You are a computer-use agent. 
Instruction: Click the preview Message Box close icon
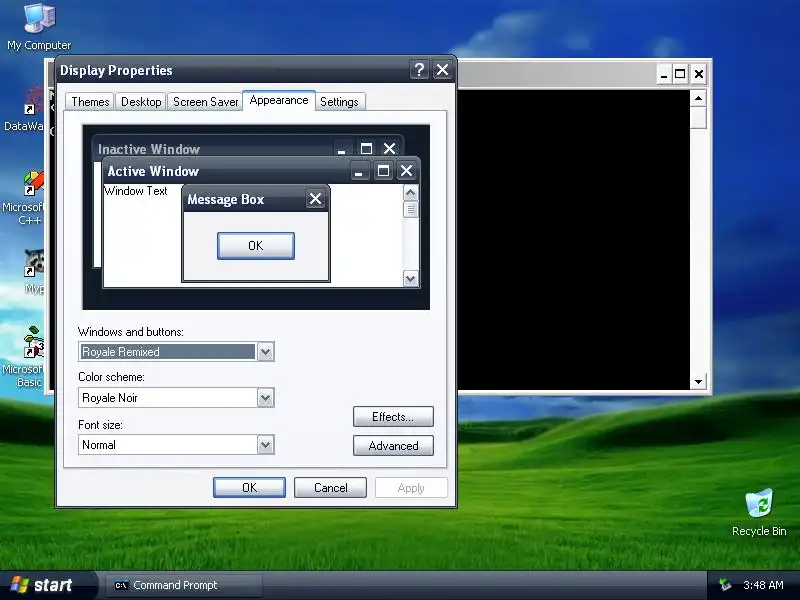pyautogui.click(x=315, y=198)
